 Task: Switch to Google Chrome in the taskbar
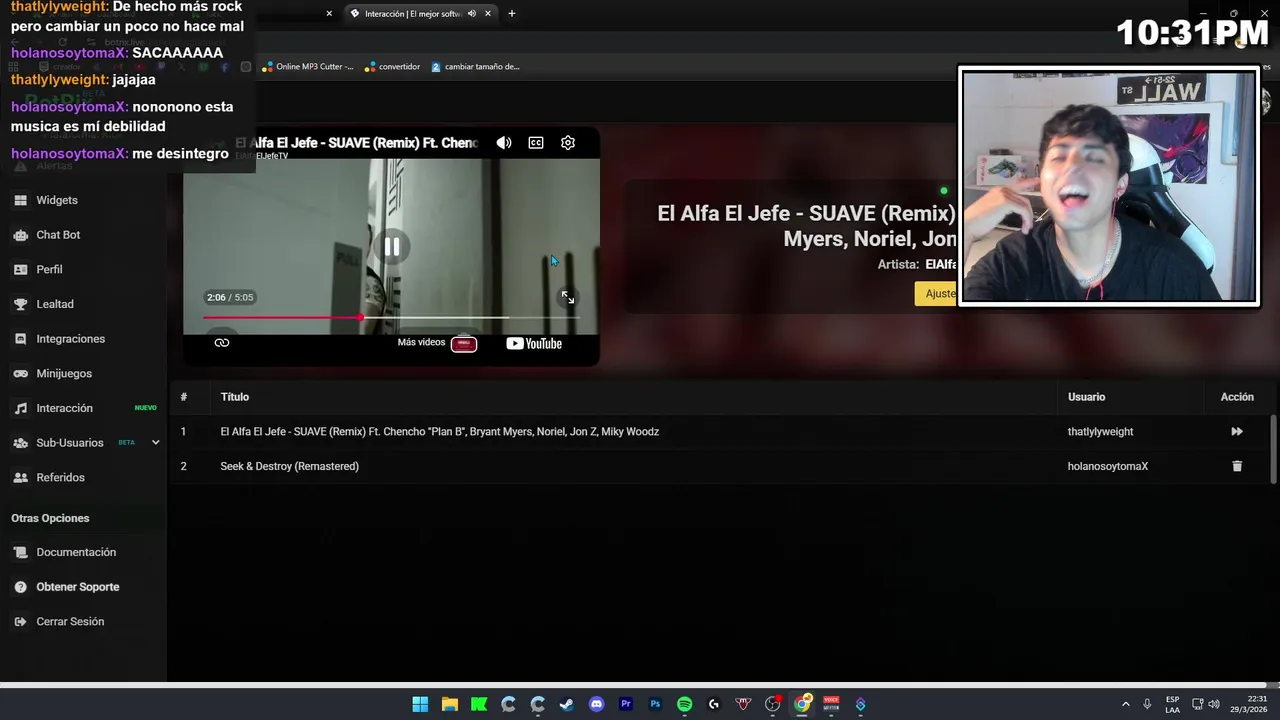802,704
